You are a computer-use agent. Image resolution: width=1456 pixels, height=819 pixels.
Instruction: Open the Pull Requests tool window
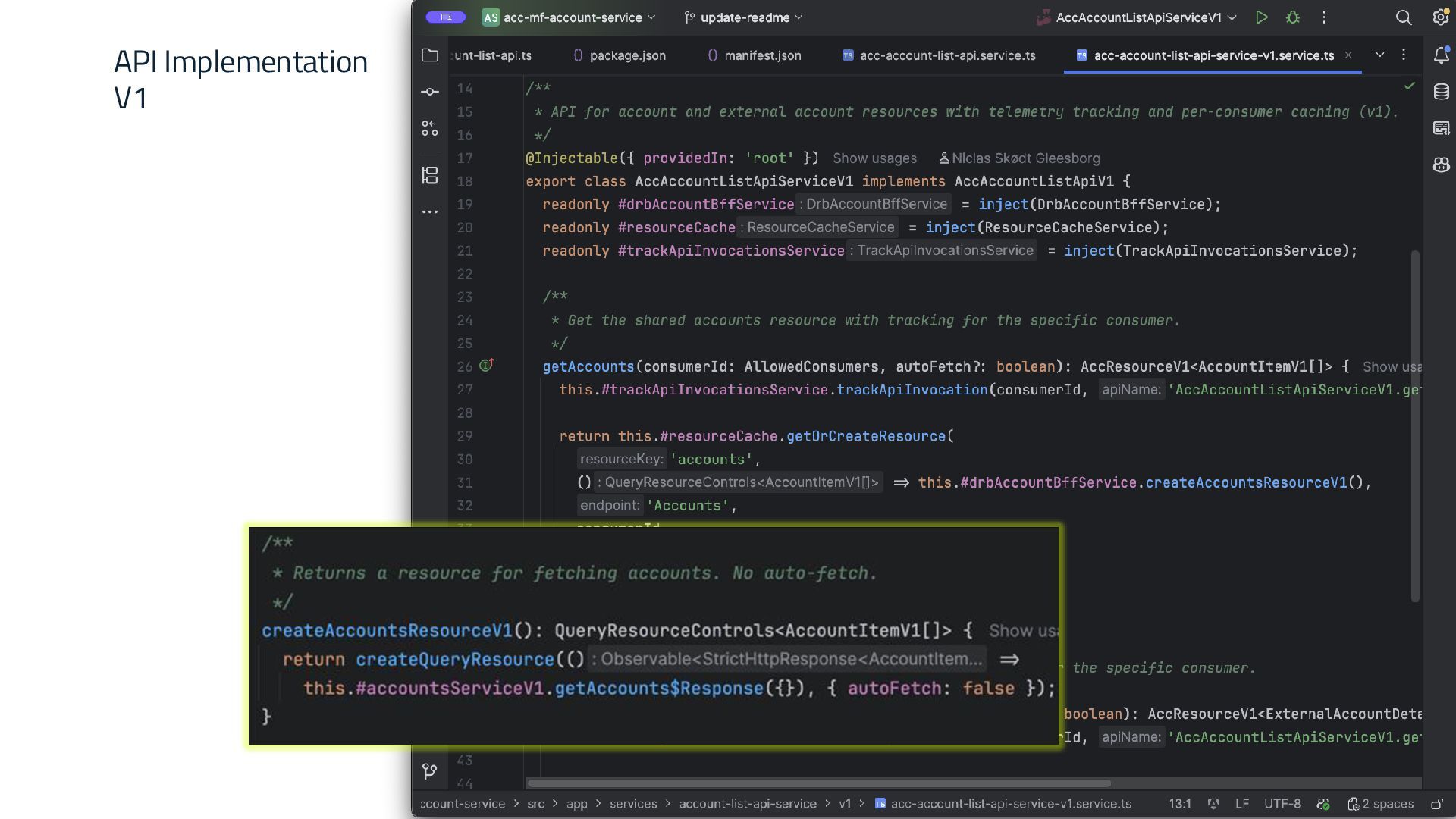click(430, 129)
